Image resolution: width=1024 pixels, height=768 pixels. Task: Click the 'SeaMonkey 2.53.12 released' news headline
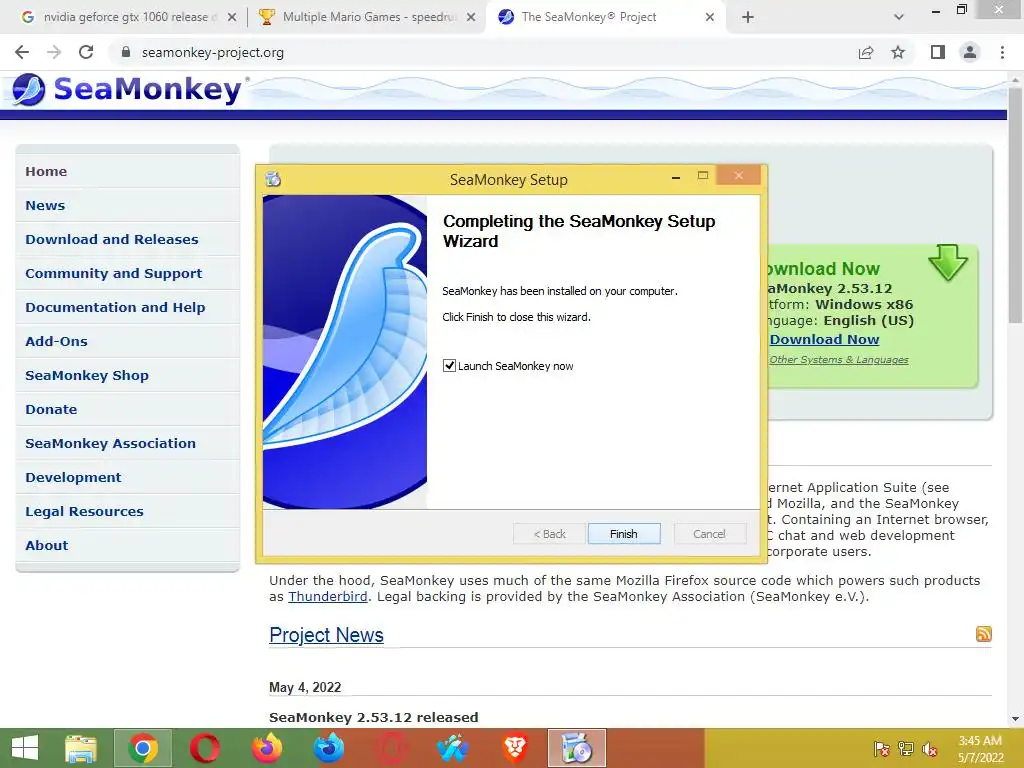click(374, 717)
